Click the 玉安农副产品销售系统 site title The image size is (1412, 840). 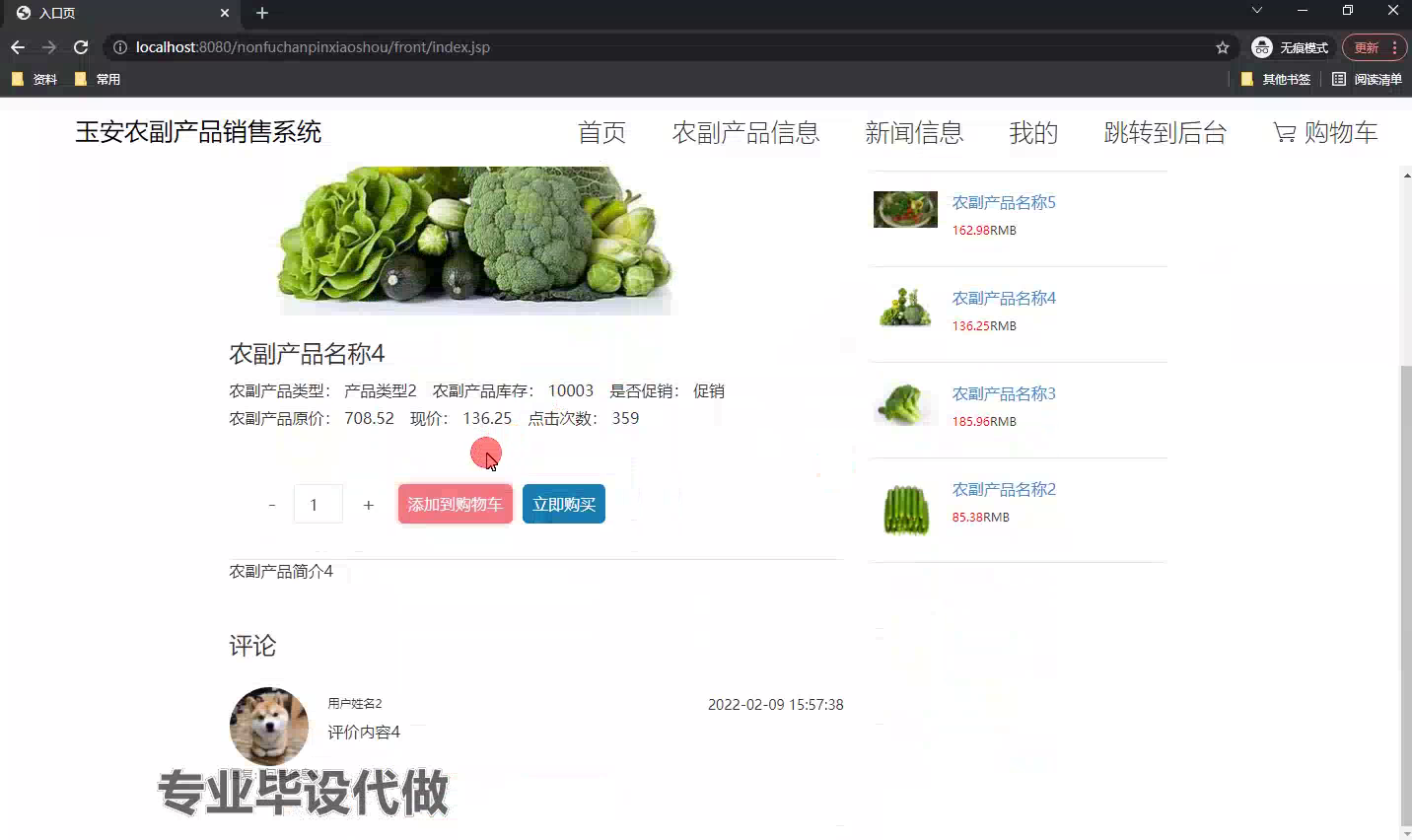coord(198,132)
